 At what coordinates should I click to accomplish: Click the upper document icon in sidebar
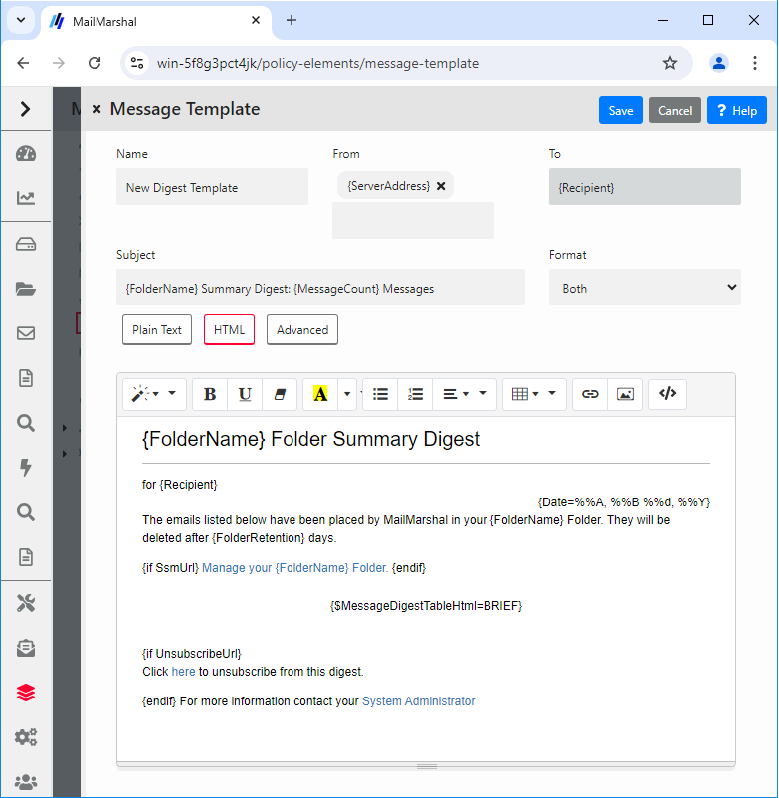(26, 378)
